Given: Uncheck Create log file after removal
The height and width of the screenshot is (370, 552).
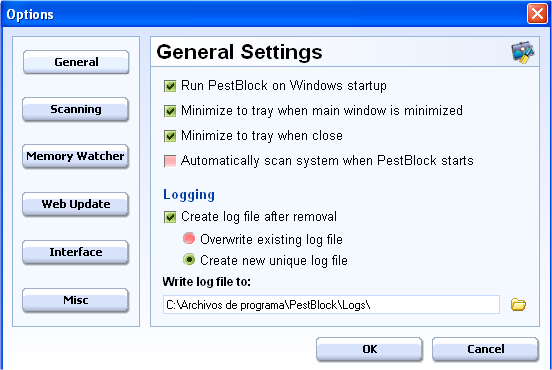Looking at the screenshot, I should (x=170, y=217).
